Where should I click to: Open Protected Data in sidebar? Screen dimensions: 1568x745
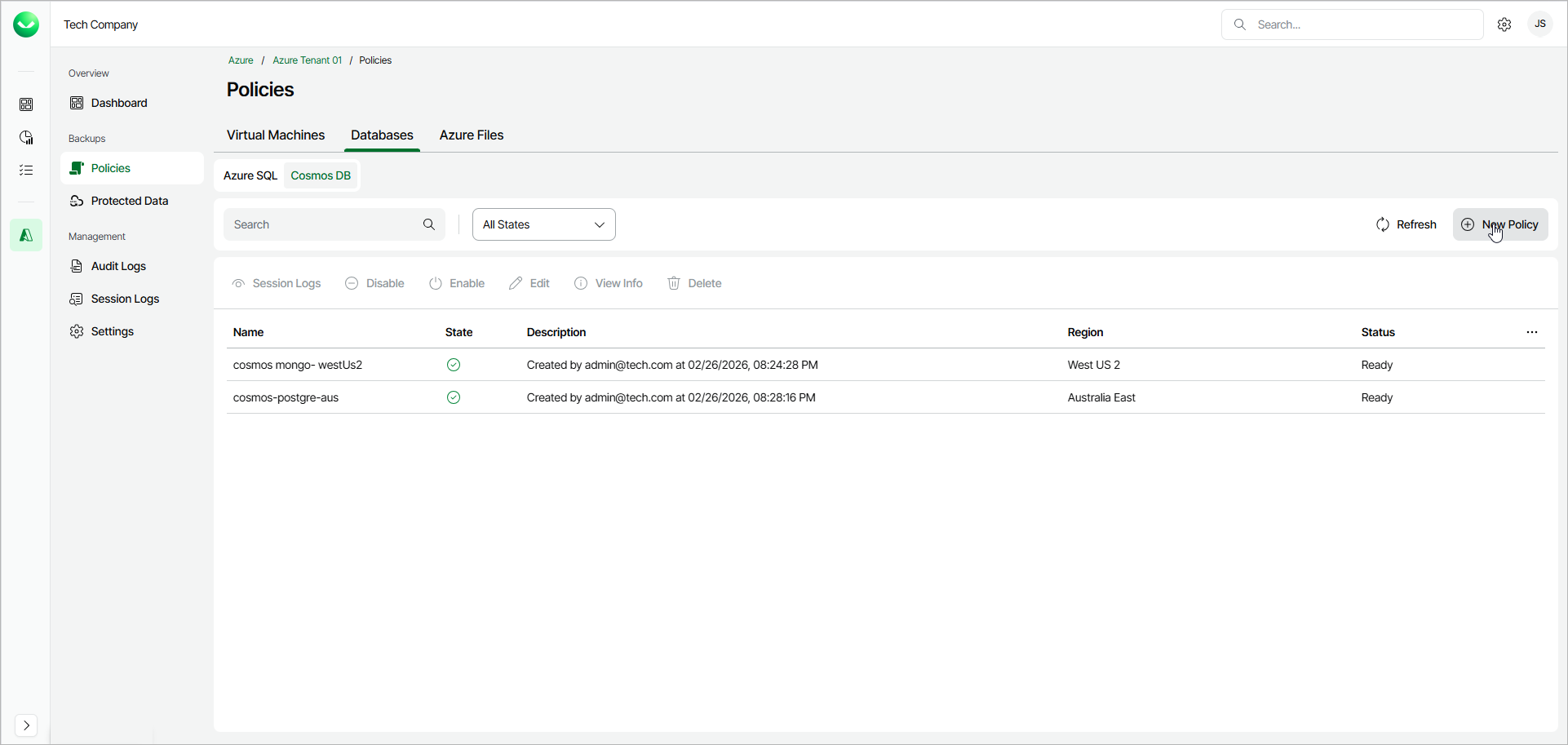[x=130, y=201]
